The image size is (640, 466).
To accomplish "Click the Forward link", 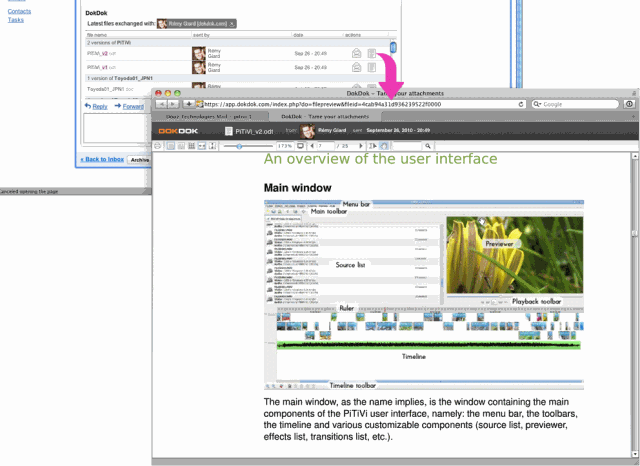I will [x=132, y=106].
